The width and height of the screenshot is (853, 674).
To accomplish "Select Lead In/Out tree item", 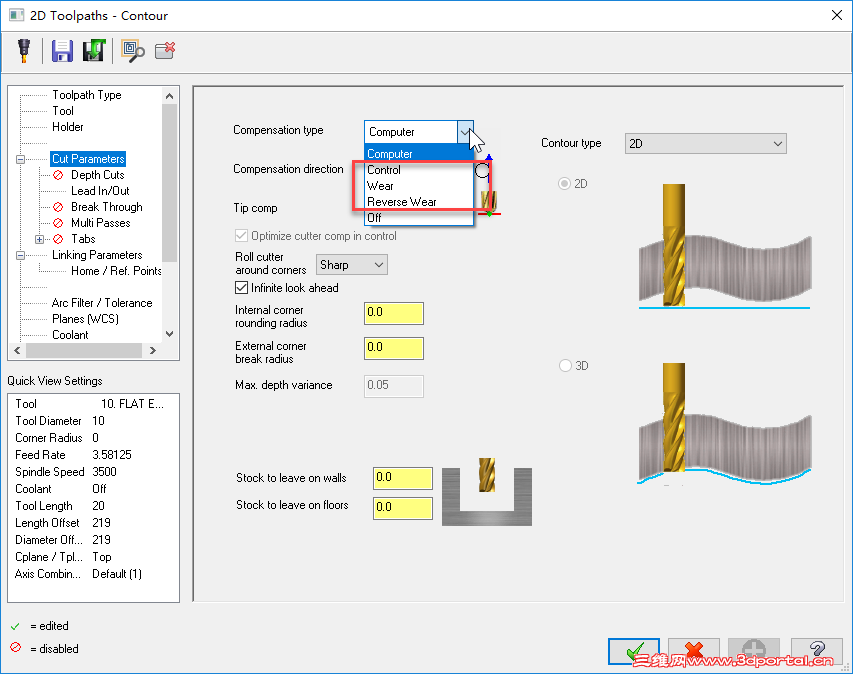I will pyautogui.click(x=100, y=191).
